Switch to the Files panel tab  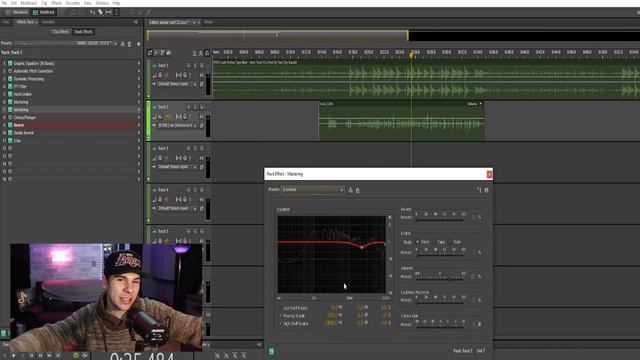tap(6, 22)
